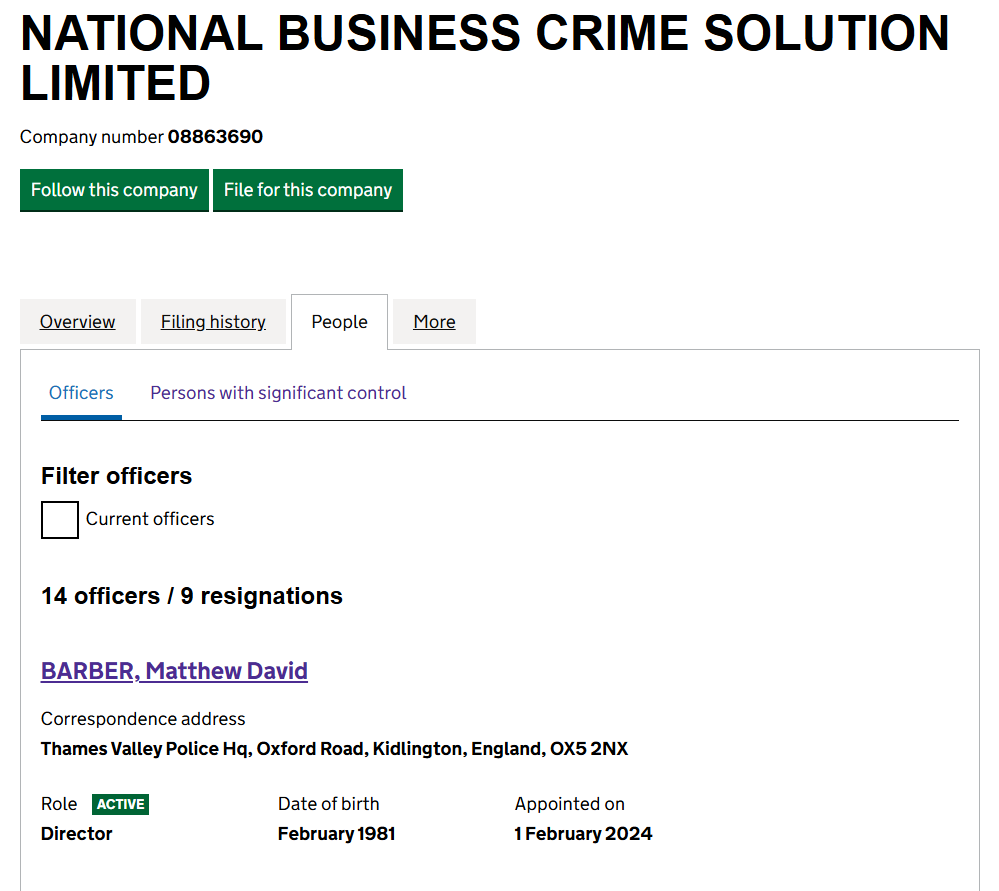Open the More tab
Viewport: 999px width, 891px height.
[x=435, y=322]
